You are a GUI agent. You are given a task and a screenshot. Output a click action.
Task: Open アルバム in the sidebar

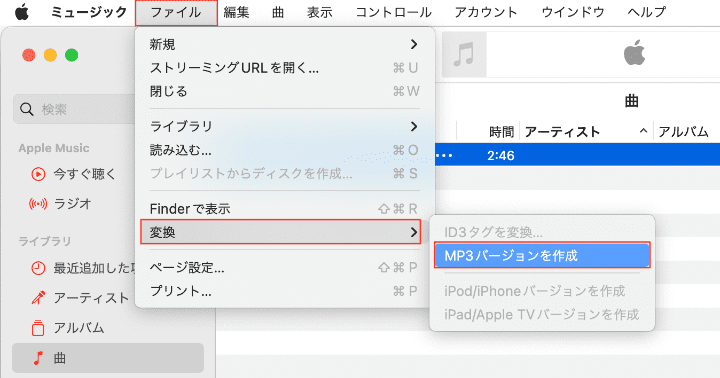79,328
